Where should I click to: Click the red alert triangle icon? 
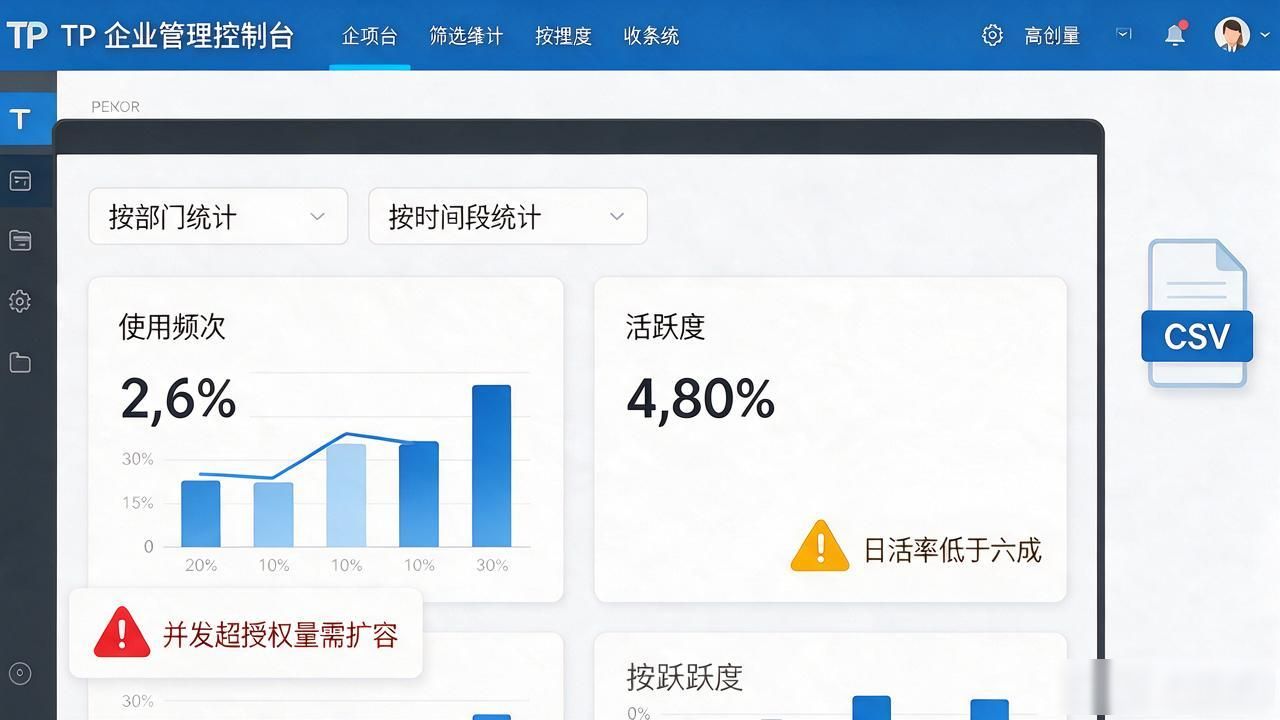[122, 632]
